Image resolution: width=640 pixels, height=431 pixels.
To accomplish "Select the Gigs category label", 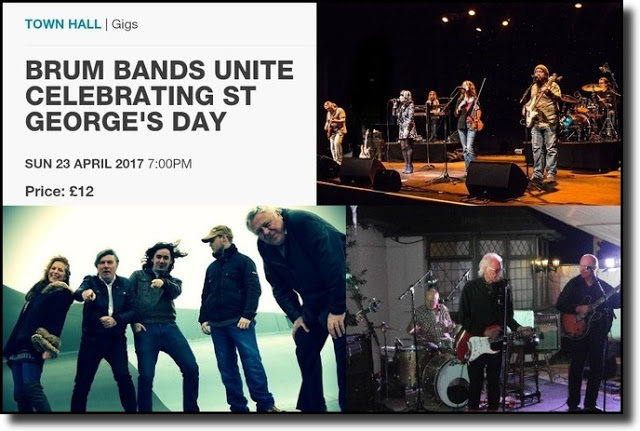I will (x=124, y=24).
